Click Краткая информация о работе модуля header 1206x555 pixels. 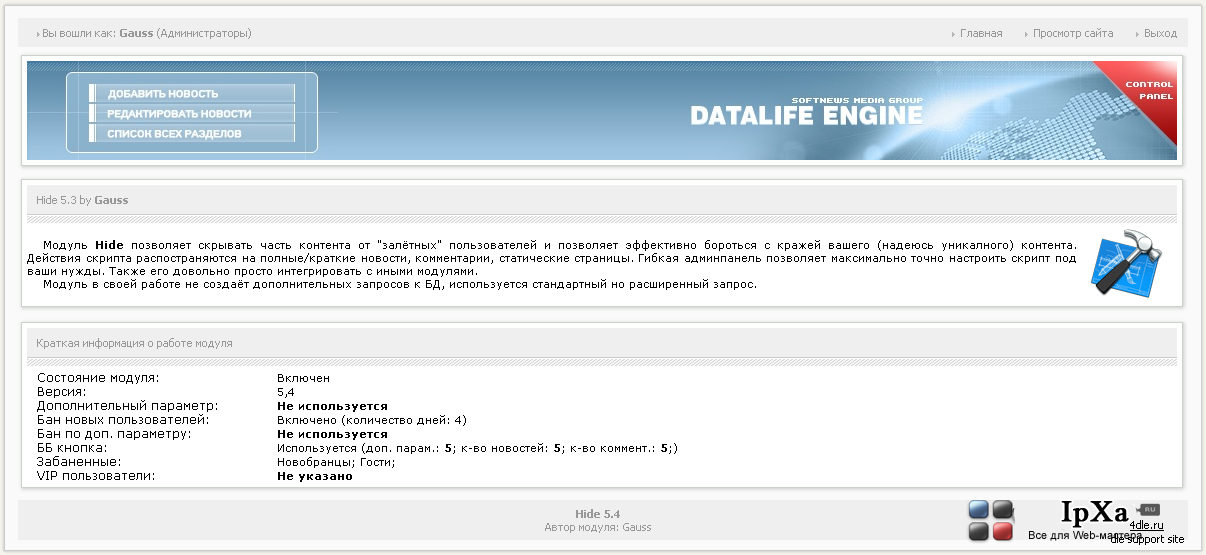(x=134, y=343)
